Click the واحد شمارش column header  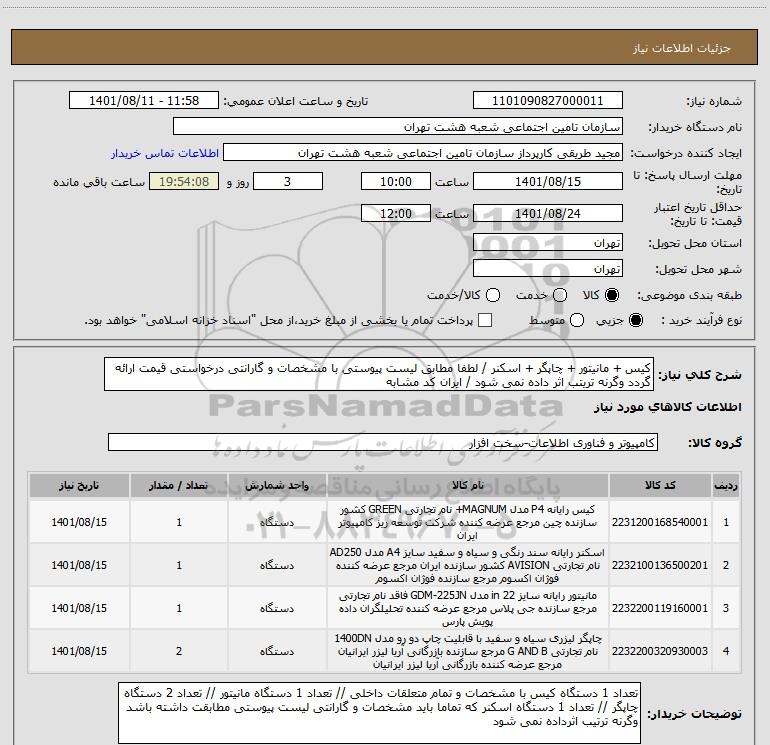point(277,486)
